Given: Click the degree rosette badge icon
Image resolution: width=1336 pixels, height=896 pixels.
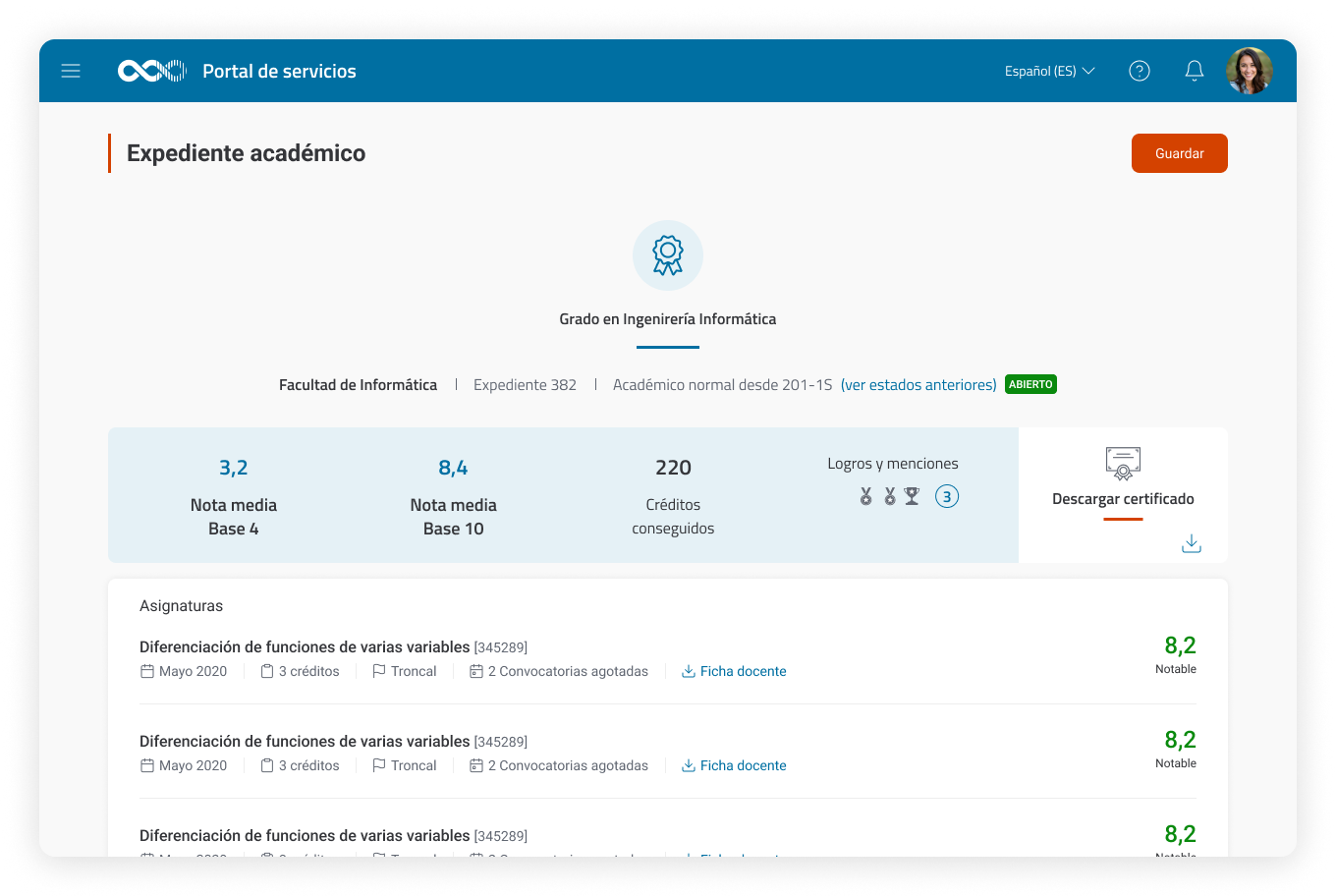Looking at the screenshot, I should coord(668,255).
